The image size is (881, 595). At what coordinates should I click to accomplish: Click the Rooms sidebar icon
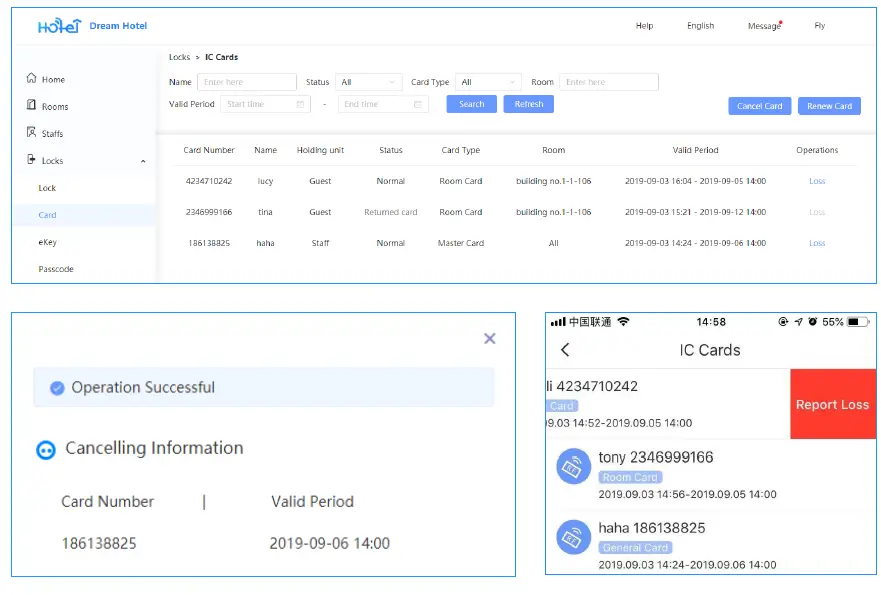pyautogui.click(x=32, y=106)
